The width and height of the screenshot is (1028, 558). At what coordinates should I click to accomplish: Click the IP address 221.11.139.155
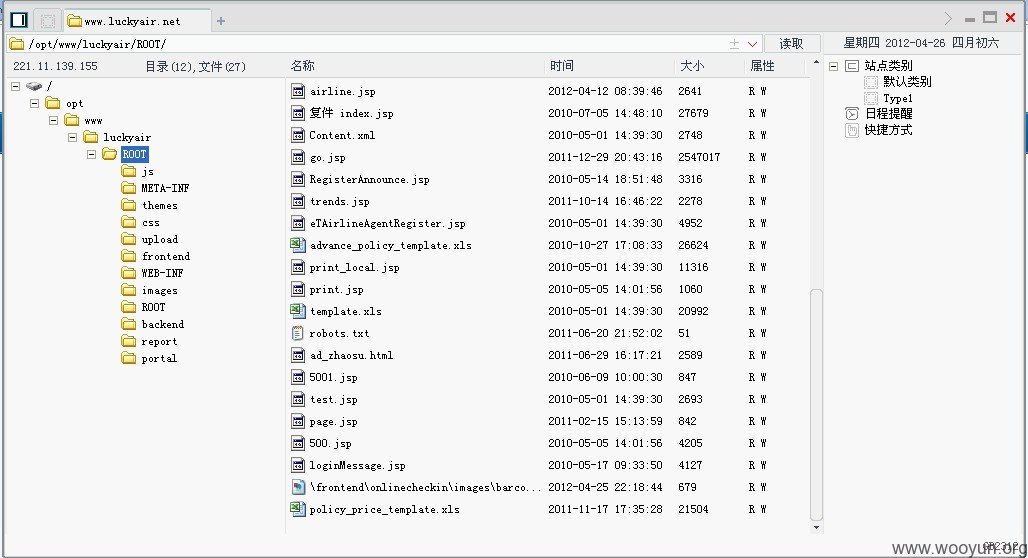click(x=55, y=66)
